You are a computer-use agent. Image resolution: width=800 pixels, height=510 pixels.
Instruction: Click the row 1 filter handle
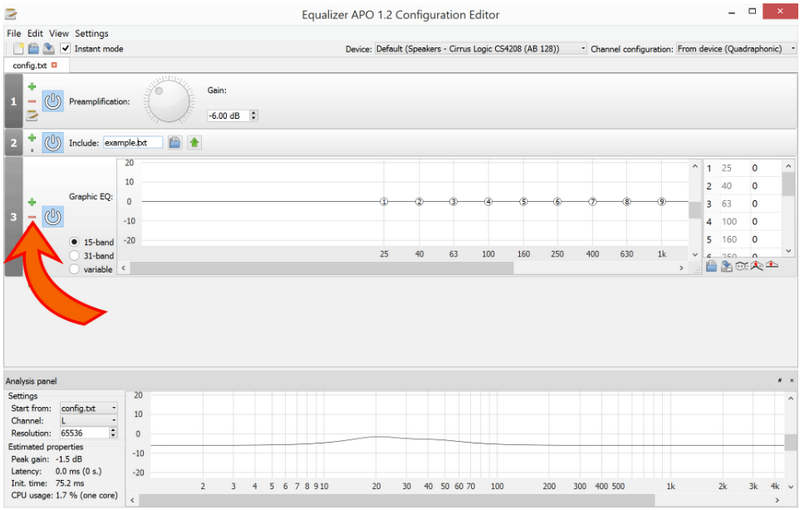14,101
